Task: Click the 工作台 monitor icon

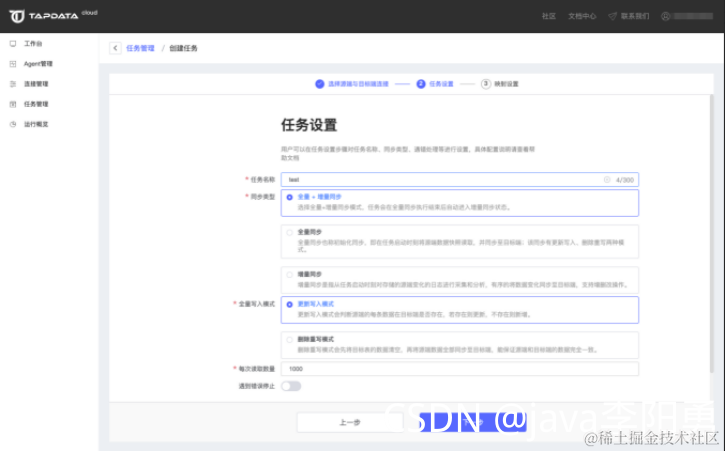Action: coord(13,43)
